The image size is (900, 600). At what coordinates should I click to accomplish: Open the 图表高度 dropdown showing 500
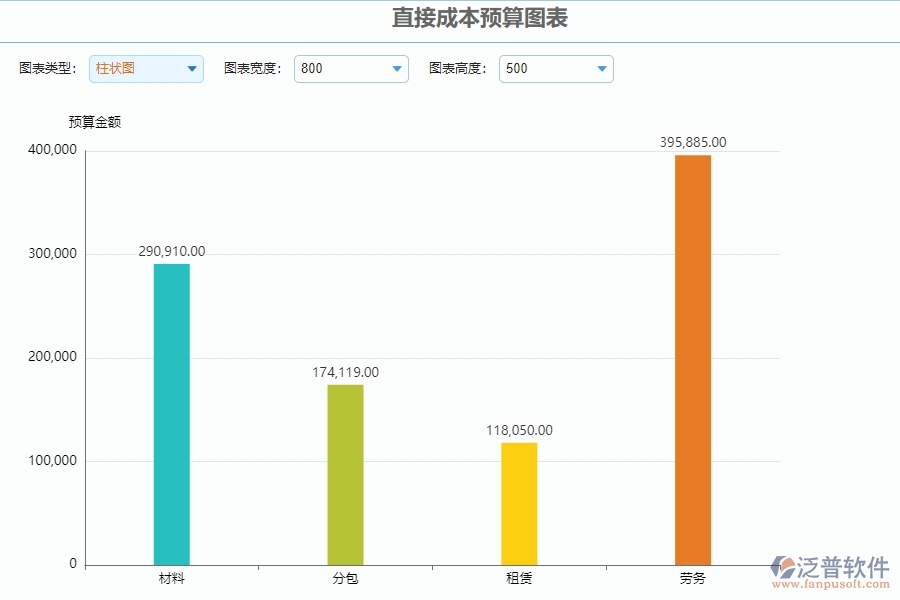click(556, 69)
